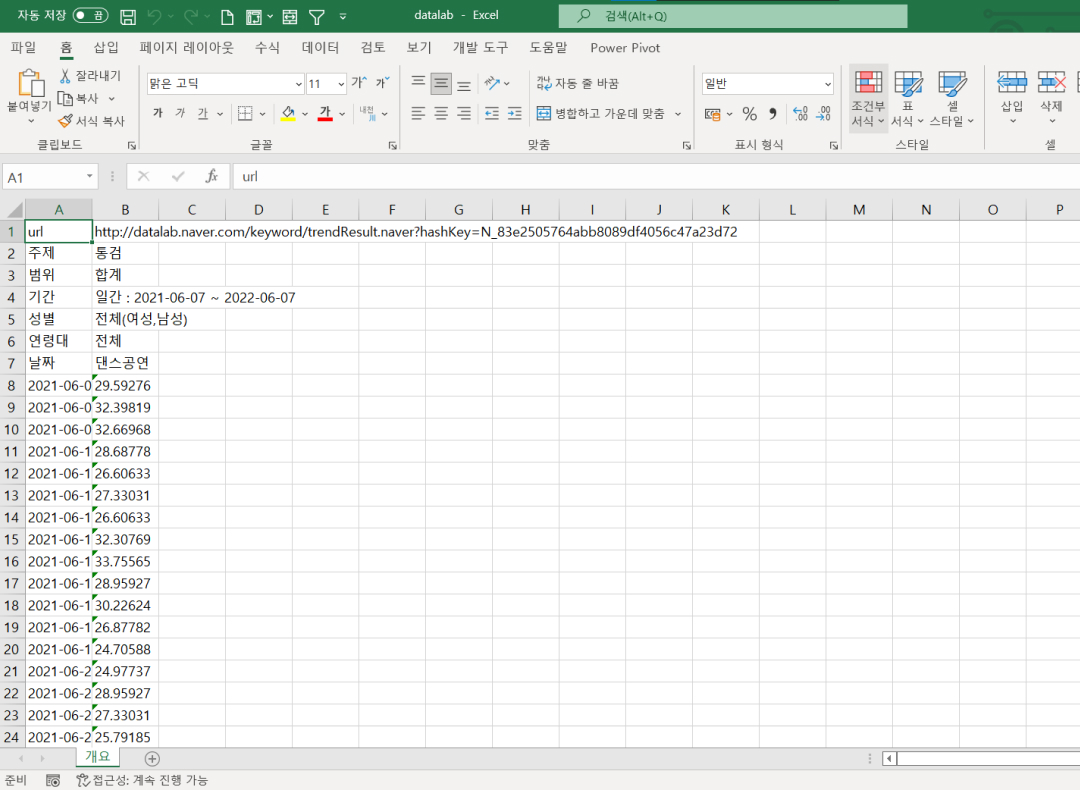Click Merge and Center (병합하고 가운데 맞춤)
1080x790 pixels.
600,114
